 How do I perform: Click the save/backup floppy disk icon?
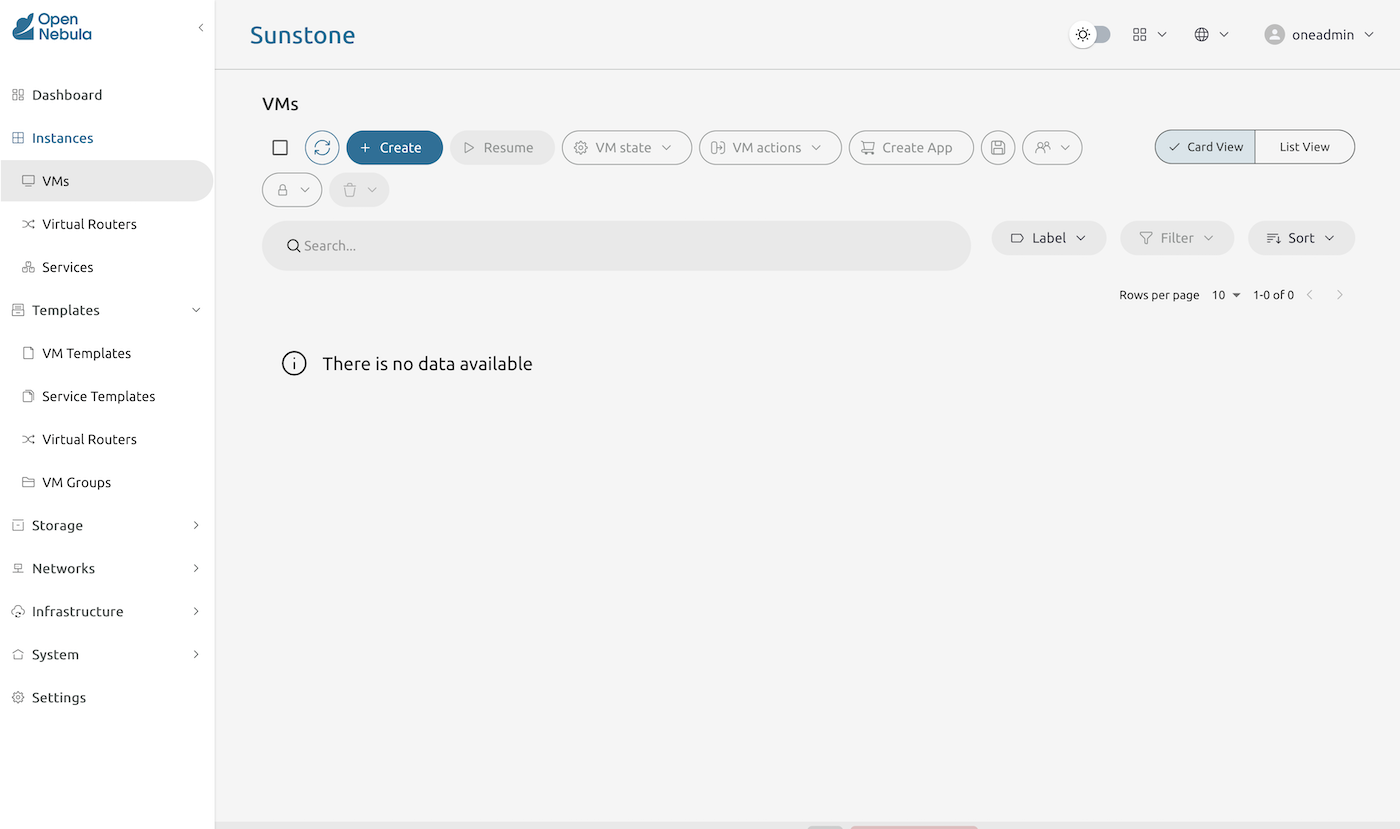997,147
